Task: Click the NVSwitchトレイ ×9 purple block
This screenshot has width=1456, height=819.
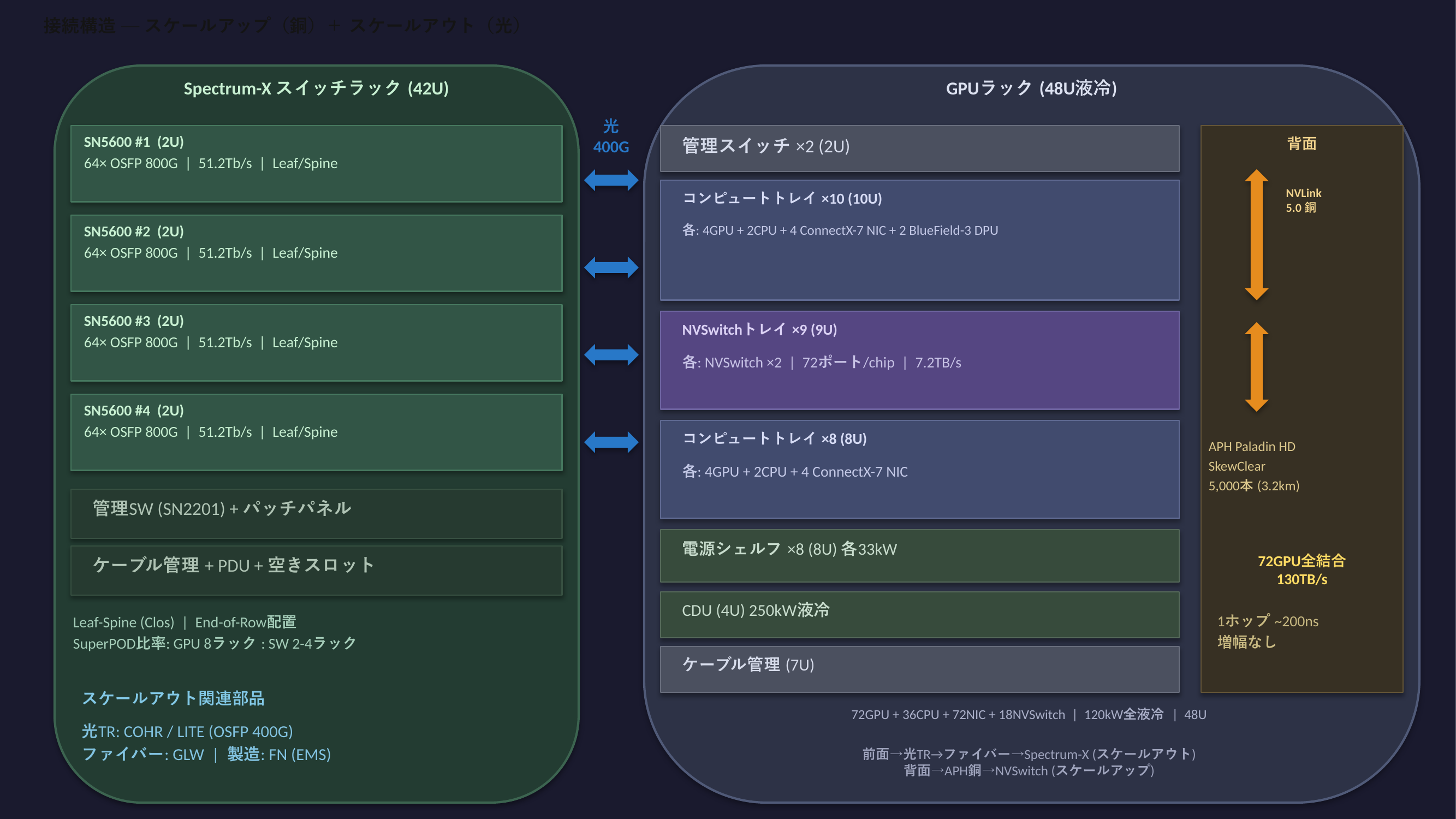Action: pyautogui.click(x=919, y=360)
